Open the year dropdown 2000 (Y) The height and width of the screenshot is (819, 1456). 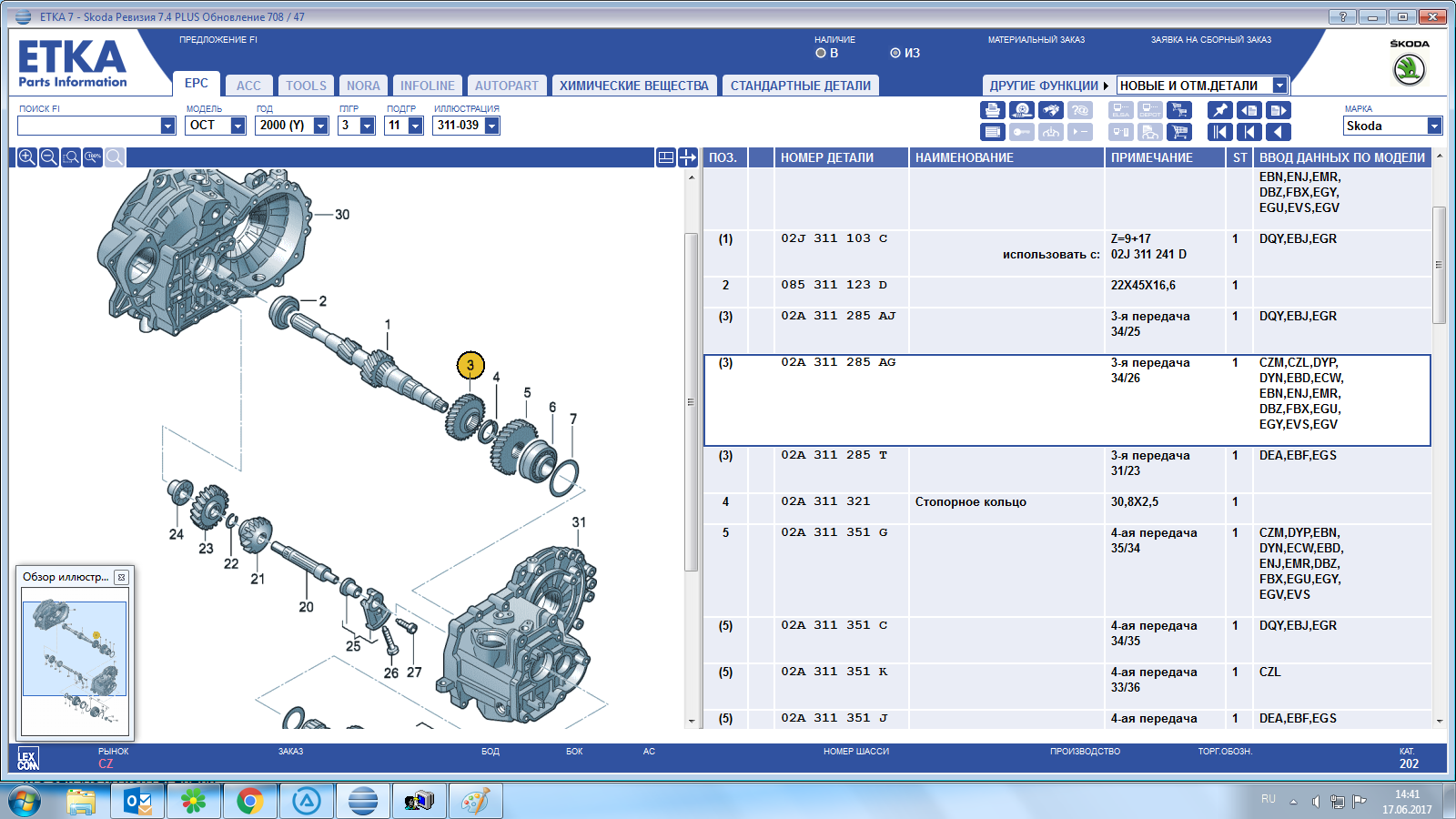[320, 126]
